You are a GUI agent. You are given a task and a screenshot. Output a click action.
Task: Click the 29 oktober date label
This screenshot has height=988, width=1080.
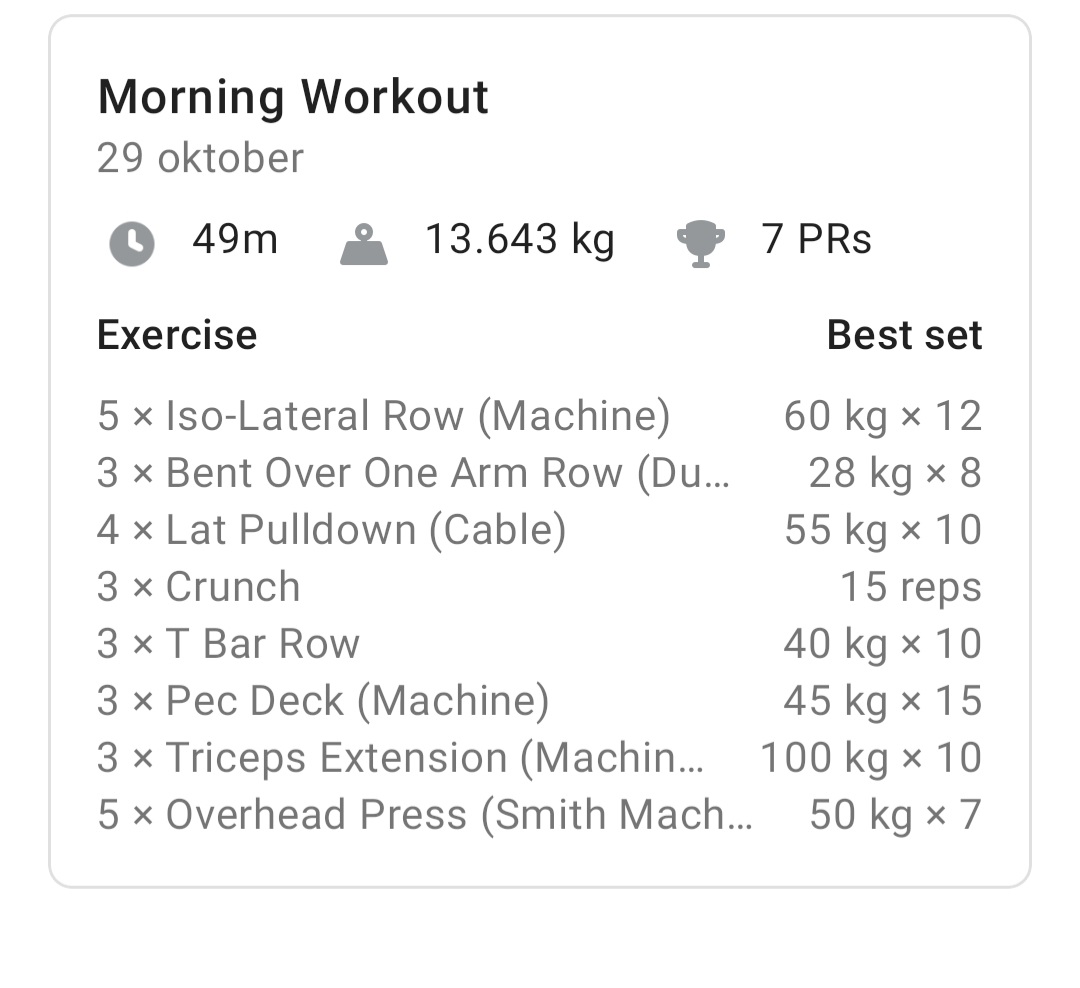pos(200,157)
